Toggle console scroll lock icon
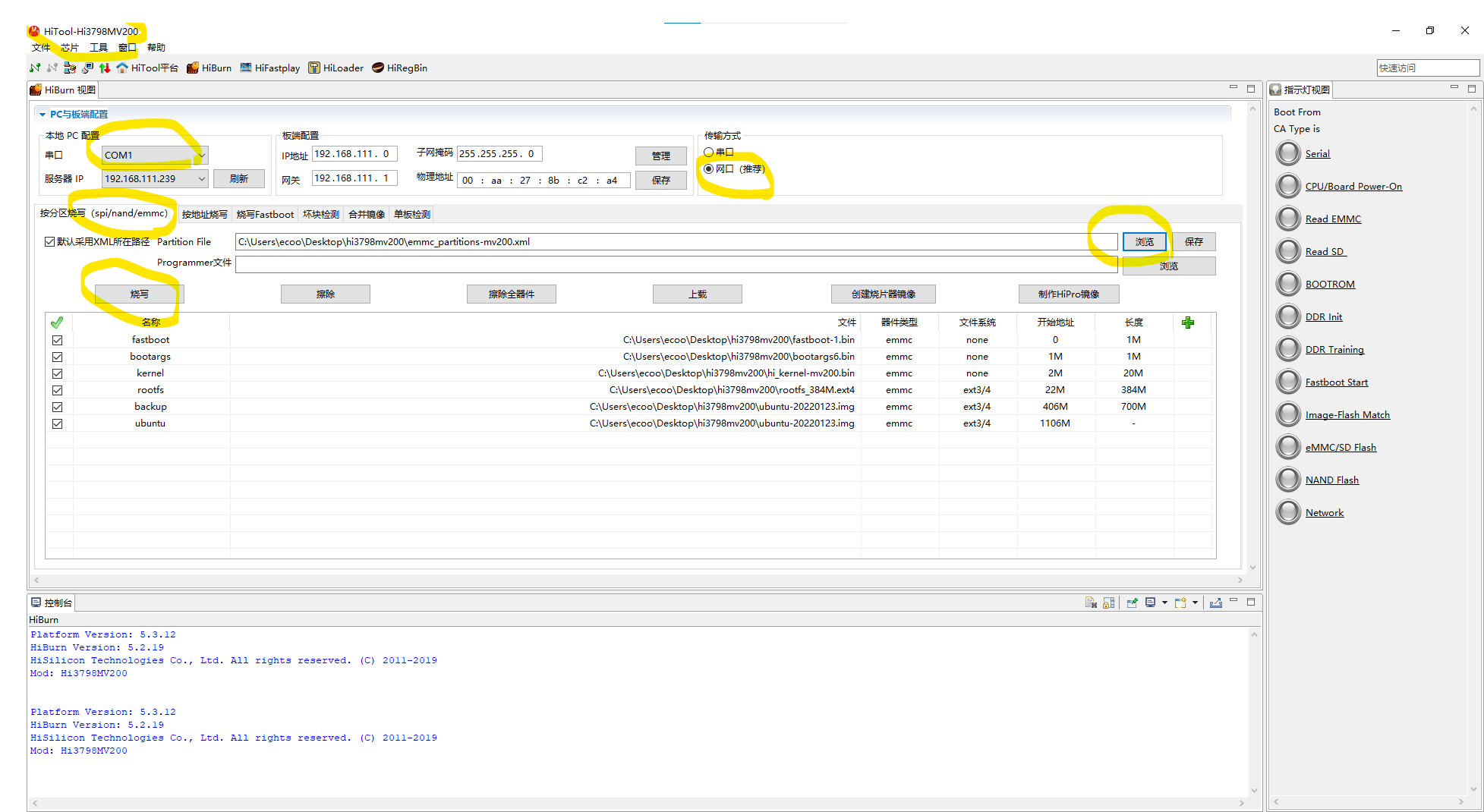This screenshot has width=1484, height=812. tap(1109, 603)
